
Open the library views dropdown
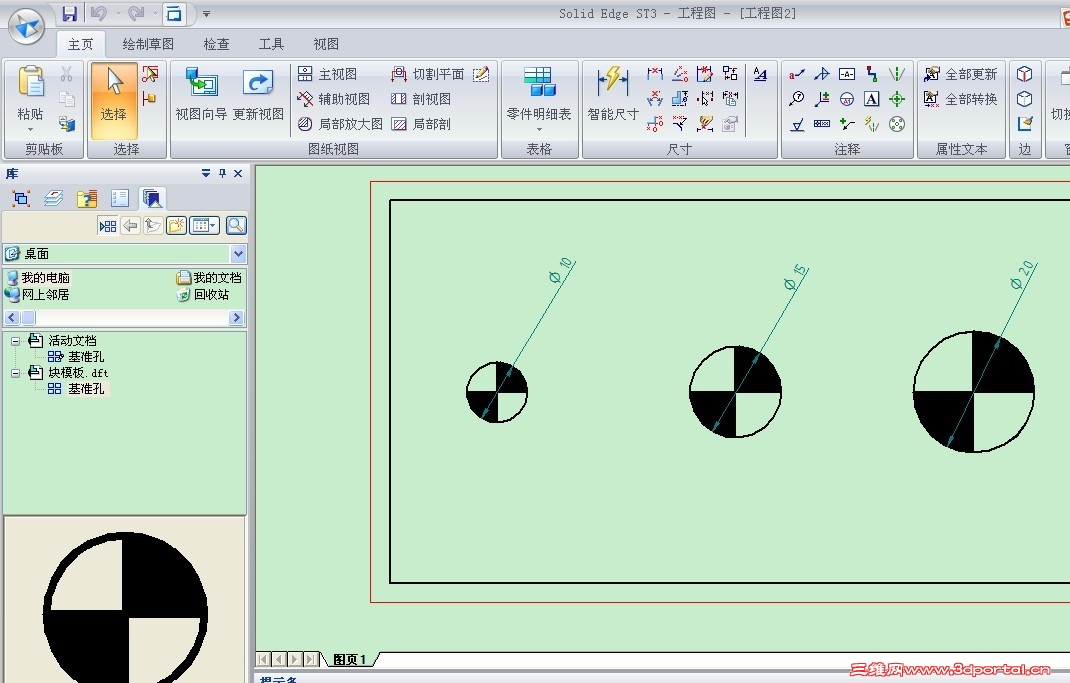[x=205, y=226]
